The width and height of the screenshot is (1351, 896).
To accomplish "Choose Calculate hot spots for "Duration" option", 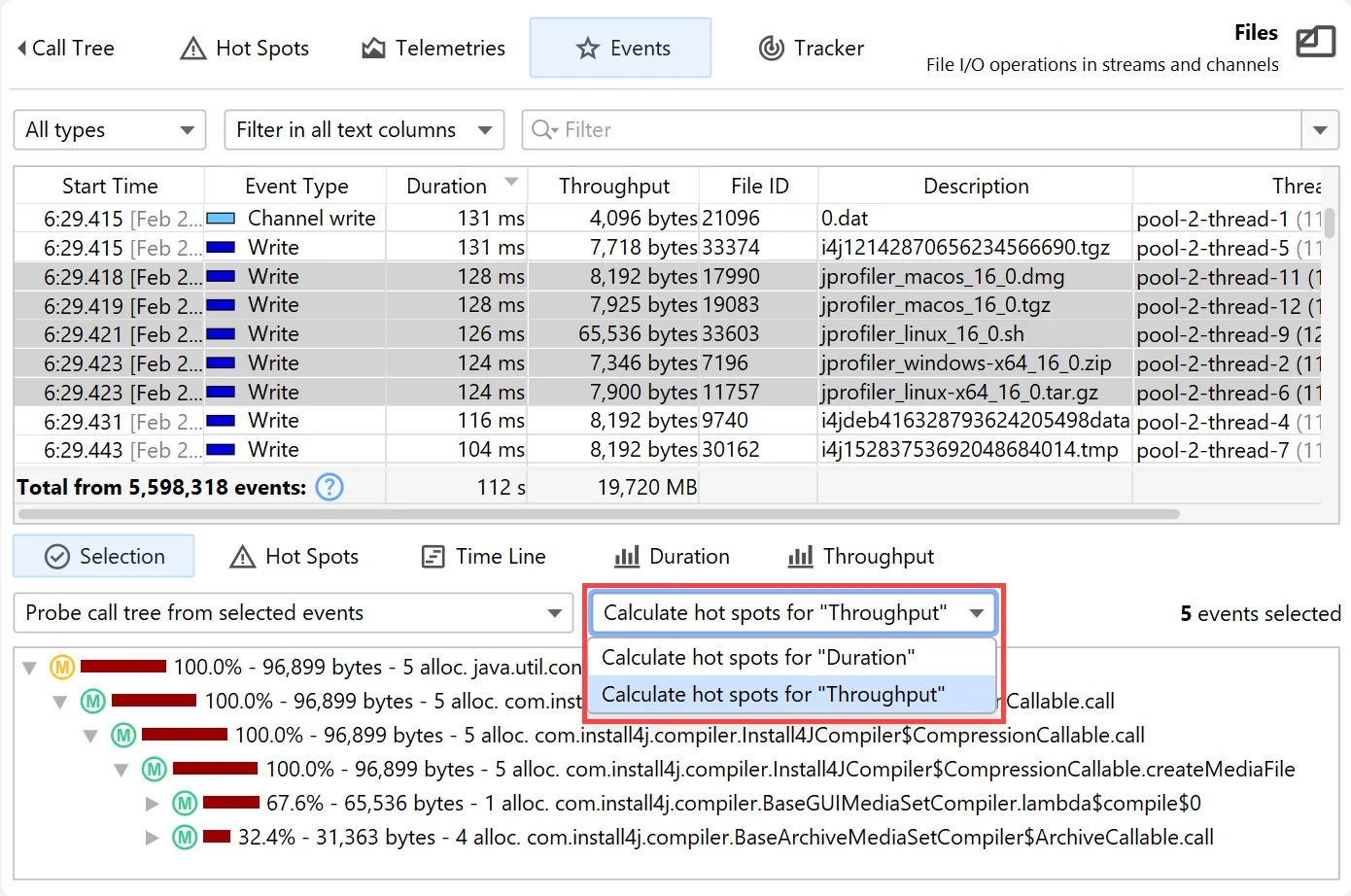I will click(792, 658).
